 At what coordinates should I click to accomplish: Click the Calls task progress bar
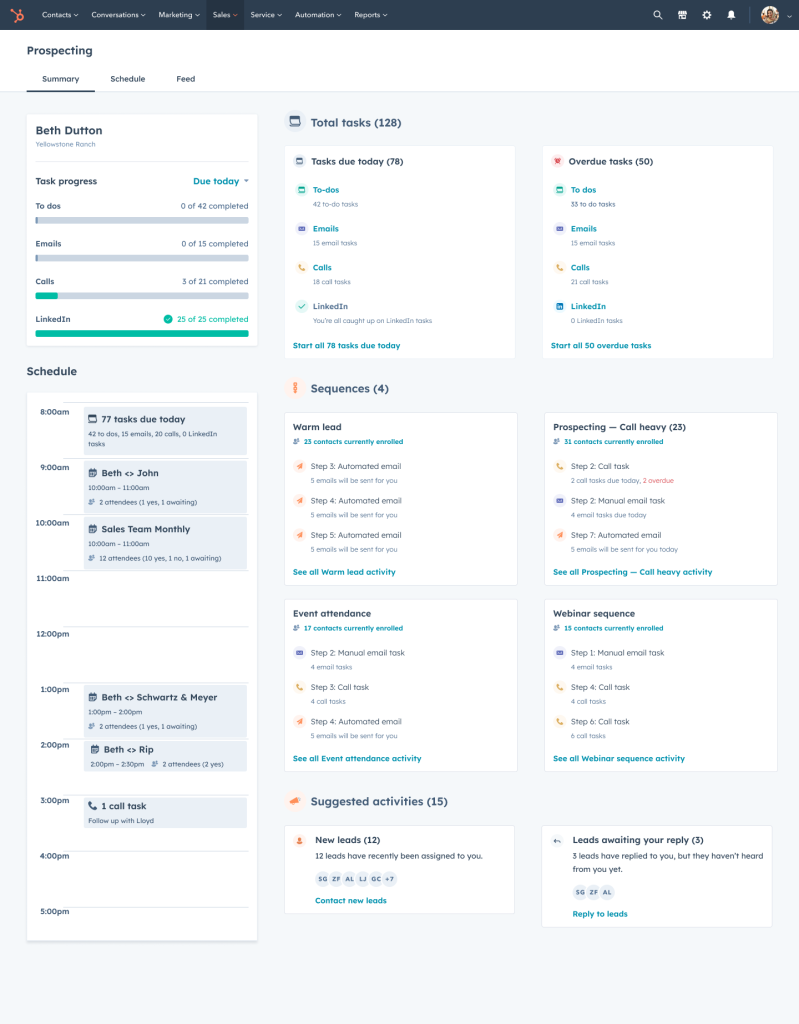pos(142,296)
